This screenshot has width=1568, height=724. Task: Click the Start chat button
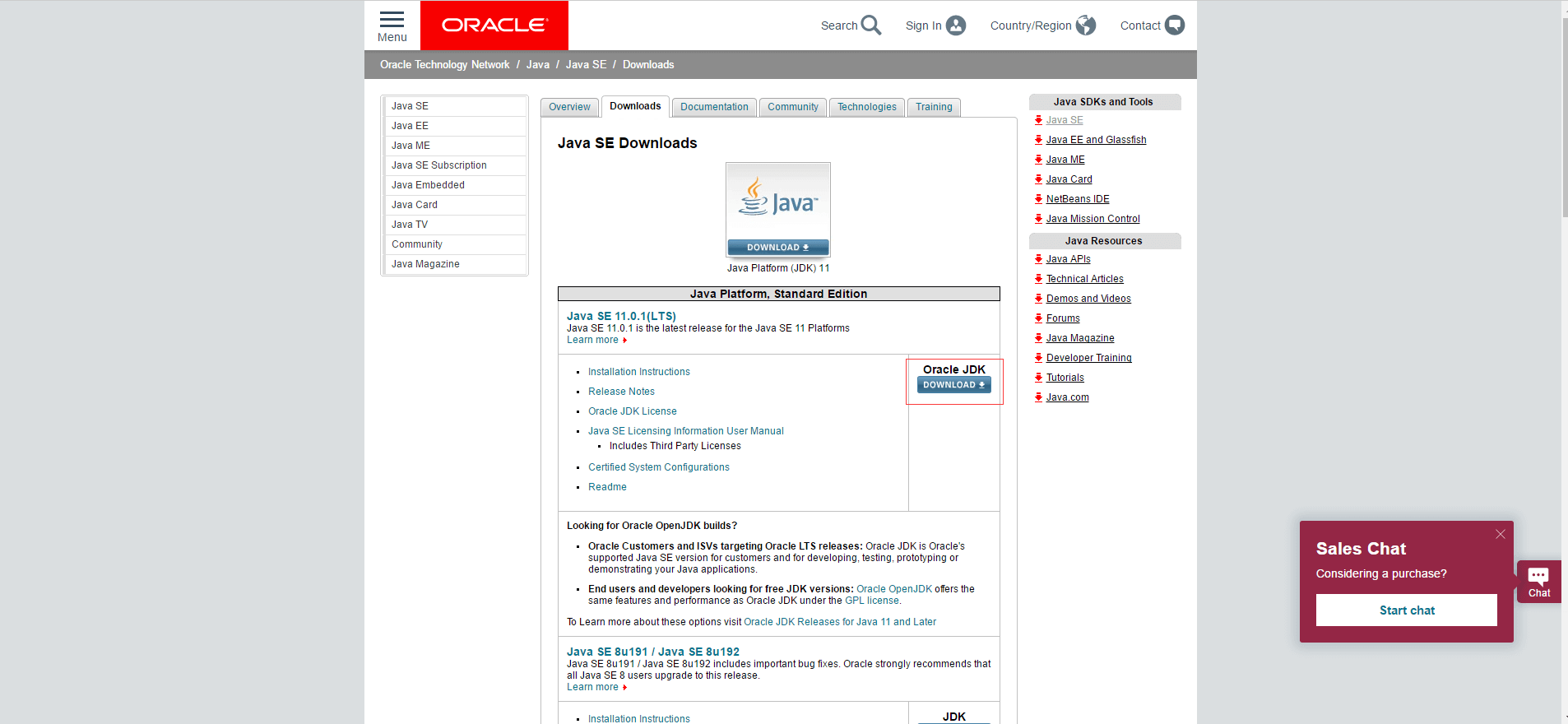pos(1407,610)
